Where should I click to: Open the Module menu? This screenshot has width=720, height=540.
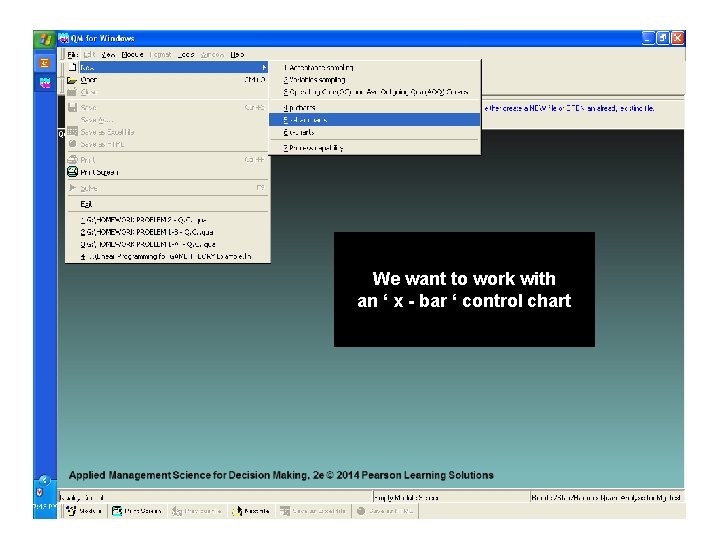coord(132,55)
